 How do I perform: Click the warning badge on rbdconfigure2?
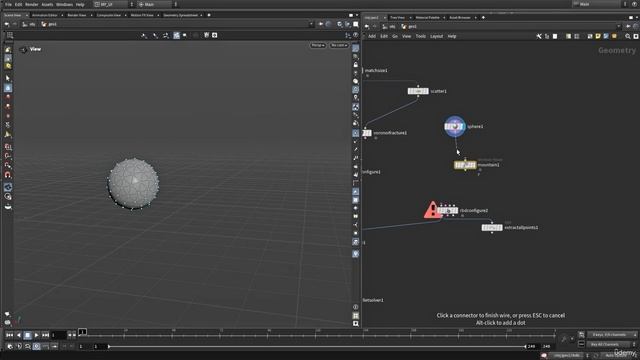tap(432, 210)
